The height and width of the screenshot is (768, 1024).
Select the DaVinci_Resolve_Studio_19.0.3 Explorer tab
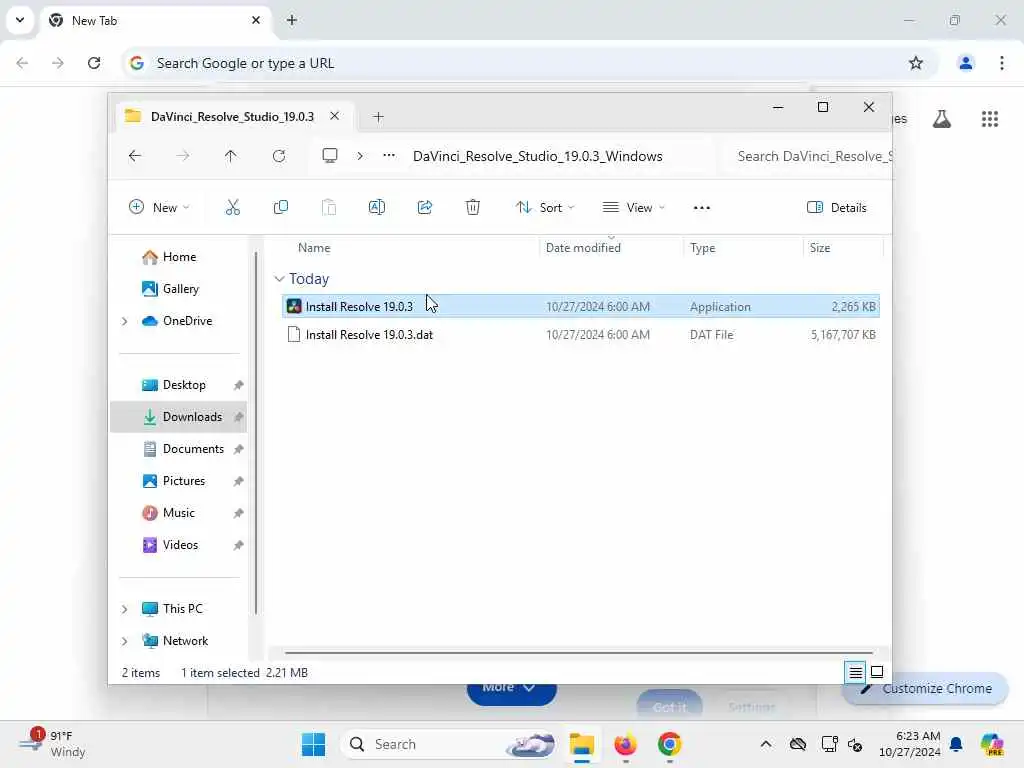[x=232, y=116]
